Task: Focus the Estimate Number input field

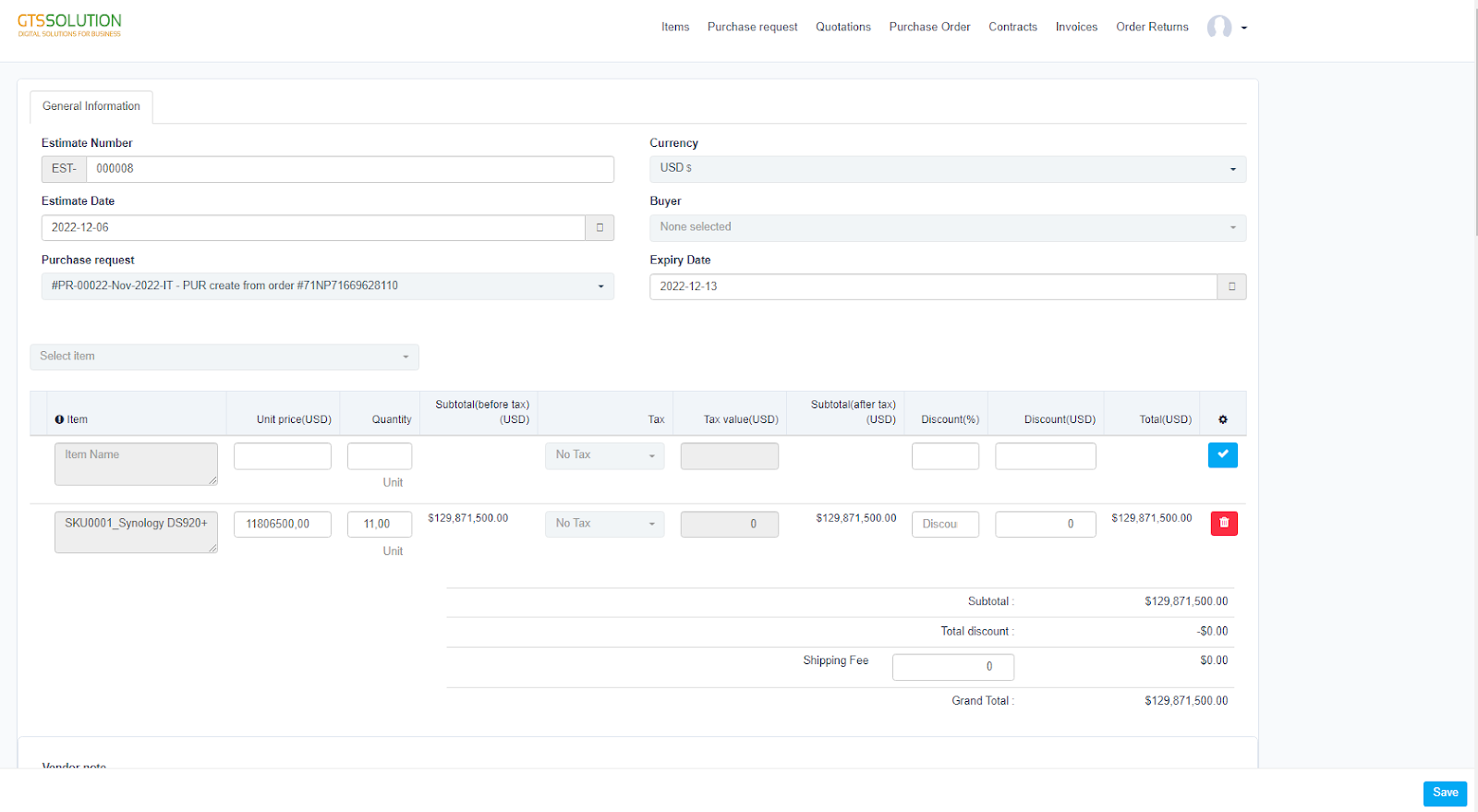Action: (349, 169)
